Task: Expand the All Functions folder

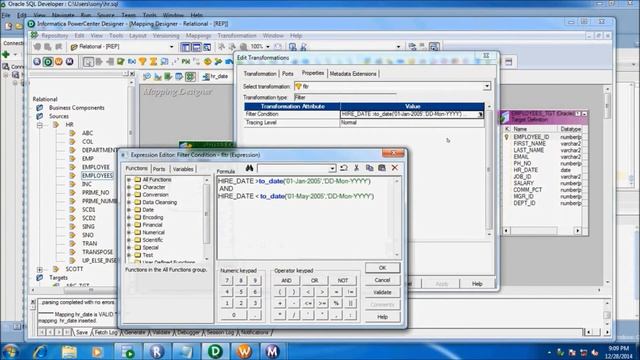Action: pyautogui.click(x=129, y=180)
